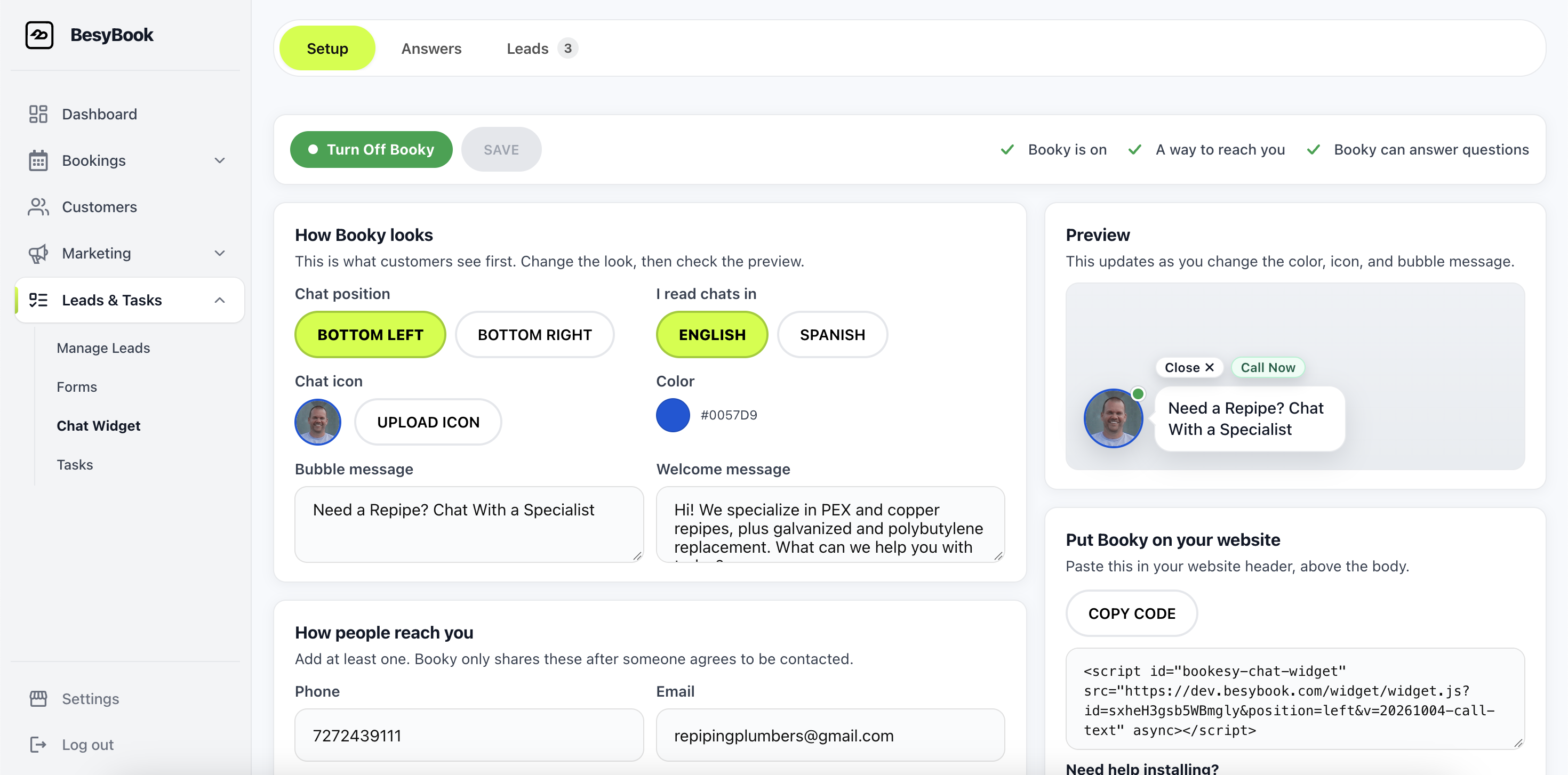Click the widget script code box
The height and width of the screenshot is (775, 1568).
click(x=1295, y=699)
